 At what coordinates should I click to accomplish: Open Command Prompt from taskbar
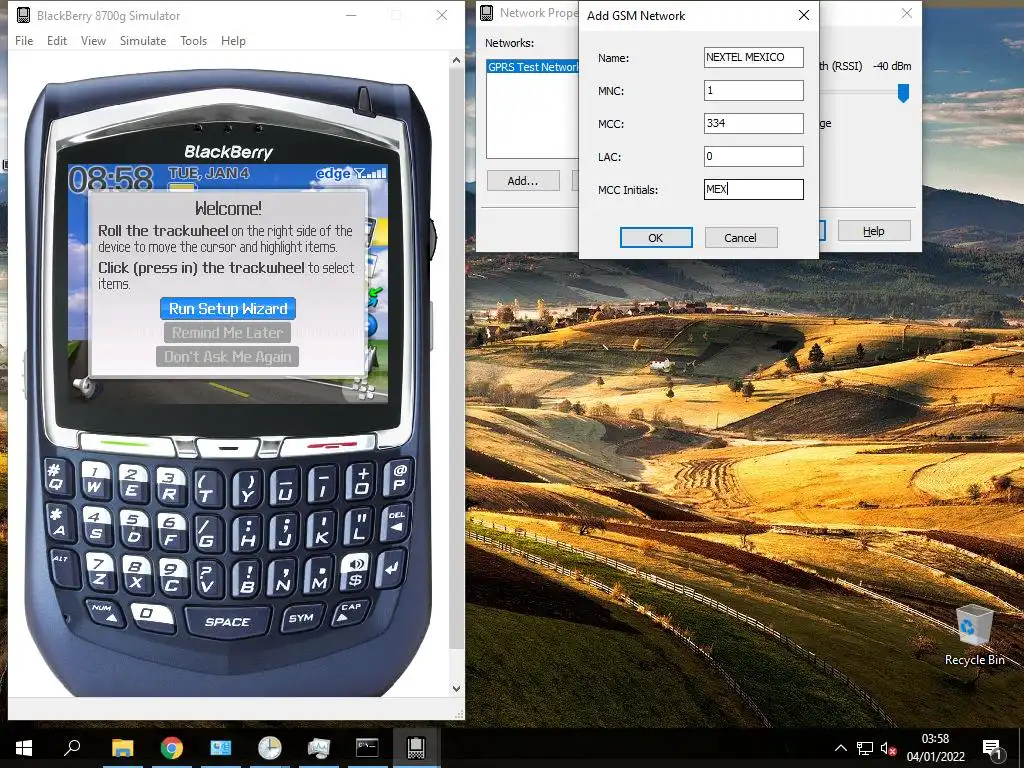click(367, 747)
